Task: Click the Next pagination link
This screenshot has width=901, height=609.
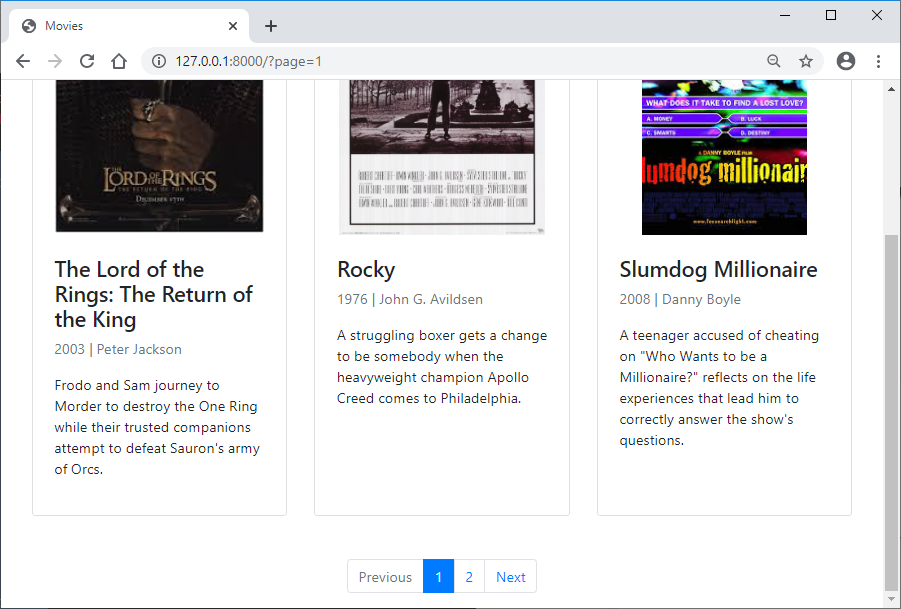Action: (510, 576)
